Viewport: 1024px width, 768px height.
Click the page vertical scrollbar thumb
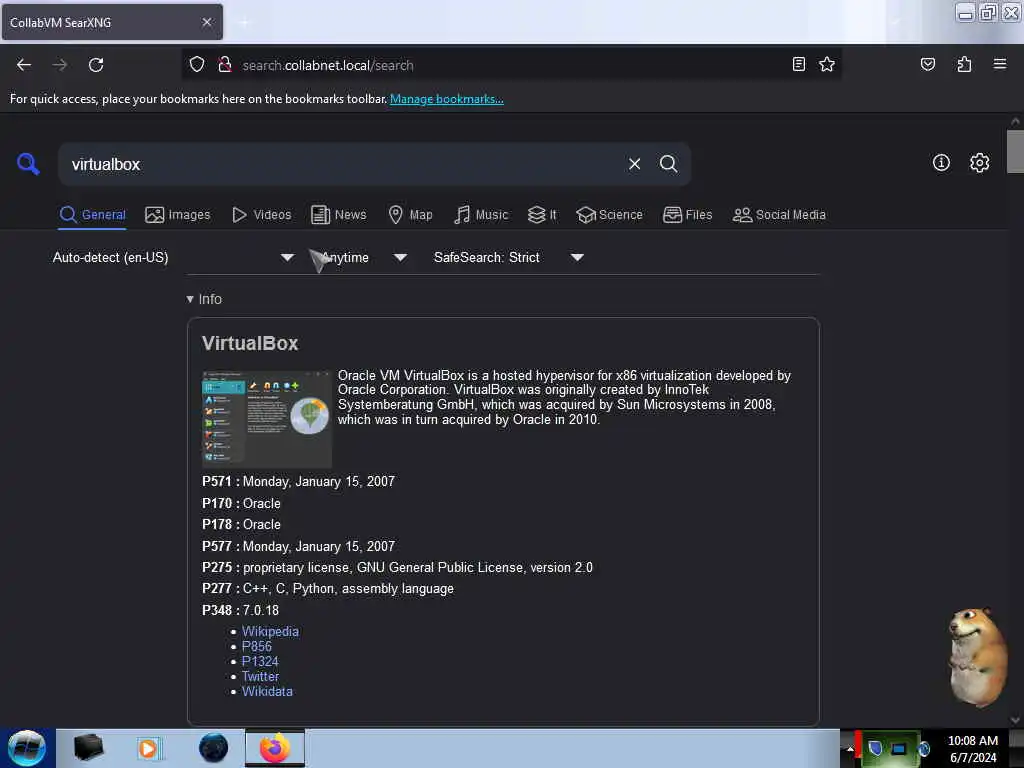1015,152
